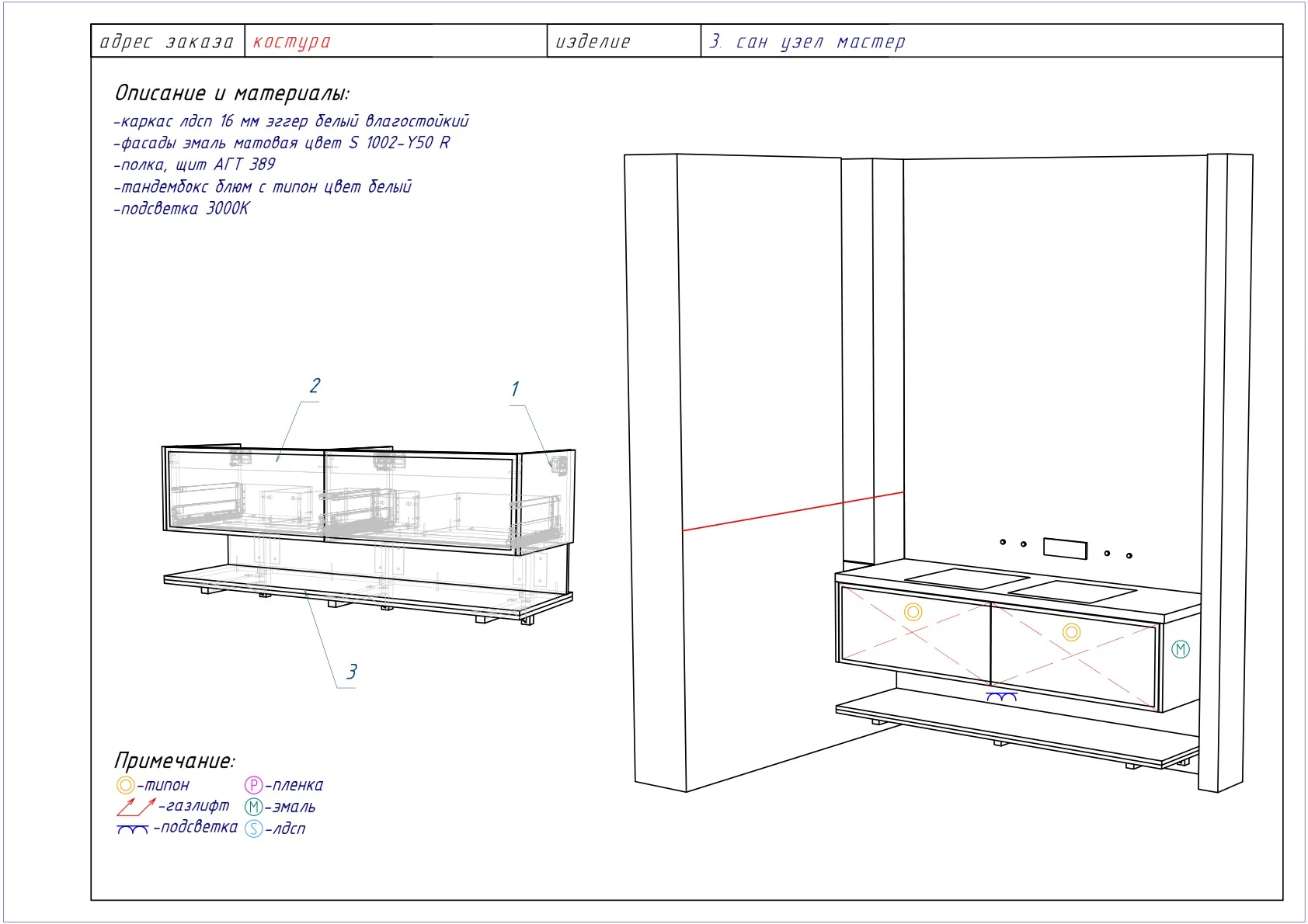Click line 'тандембокс блюм с типон цвет белый'
The height and width of the screenshot is (924, 1308).
tap(263, 186)
